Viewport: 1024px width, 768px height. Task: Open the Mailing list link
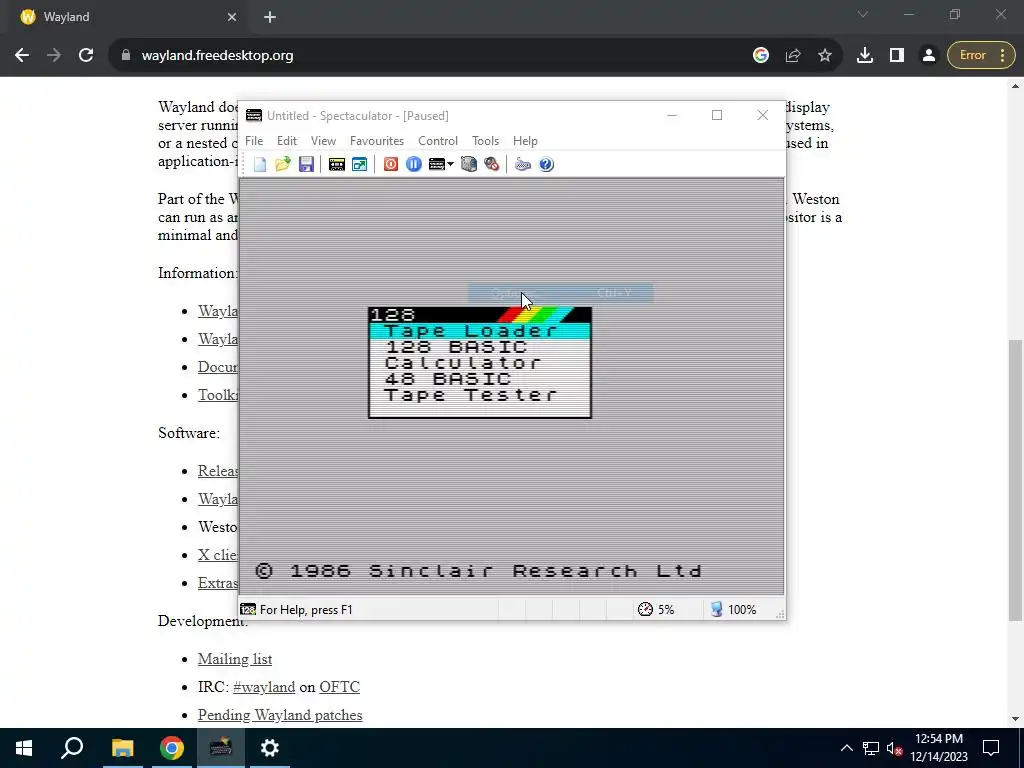point(235,659)
